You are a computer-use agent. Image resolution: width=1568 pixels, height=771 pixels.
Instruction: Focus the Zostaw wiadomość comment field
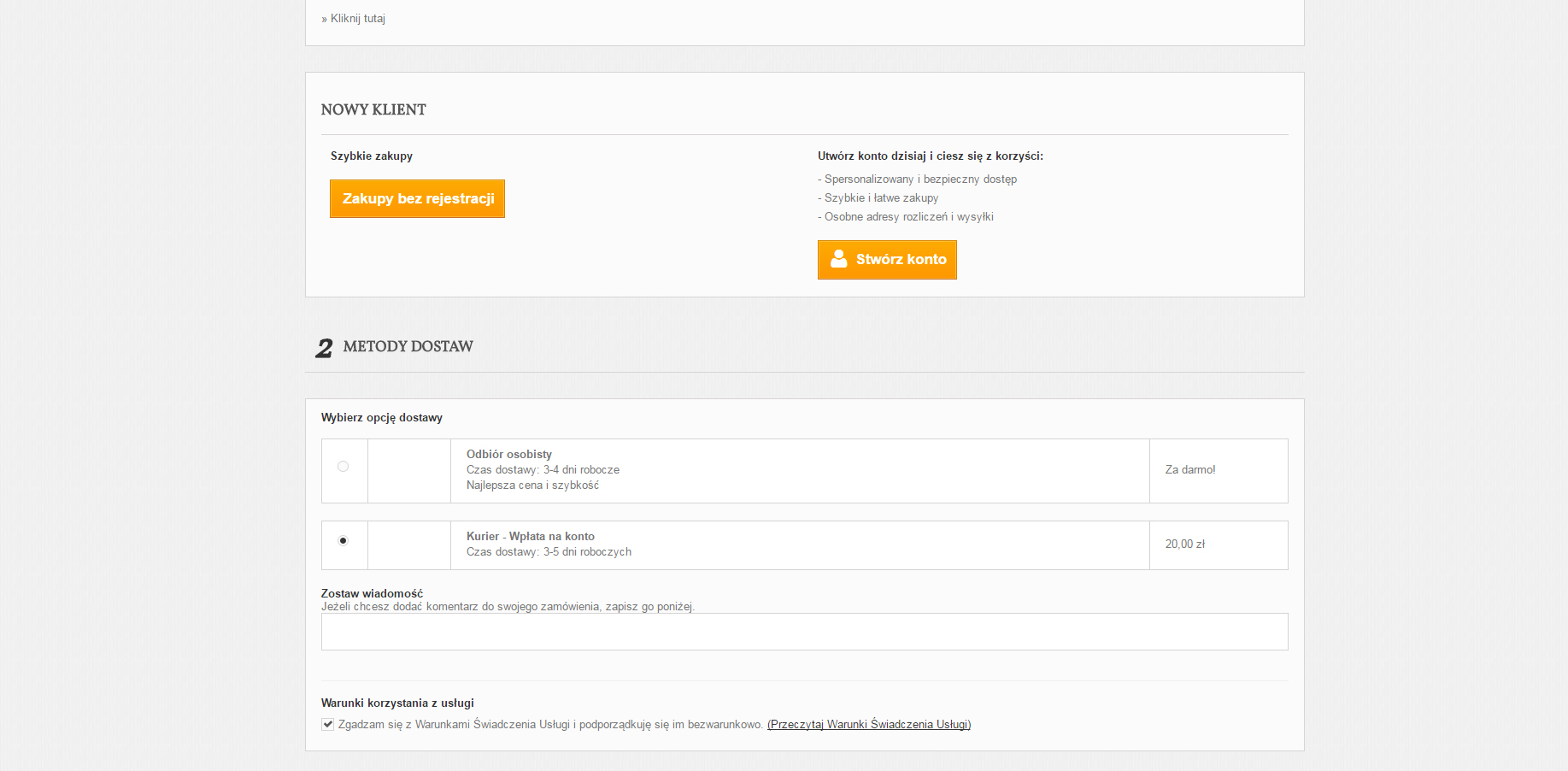tap(804, 632)
